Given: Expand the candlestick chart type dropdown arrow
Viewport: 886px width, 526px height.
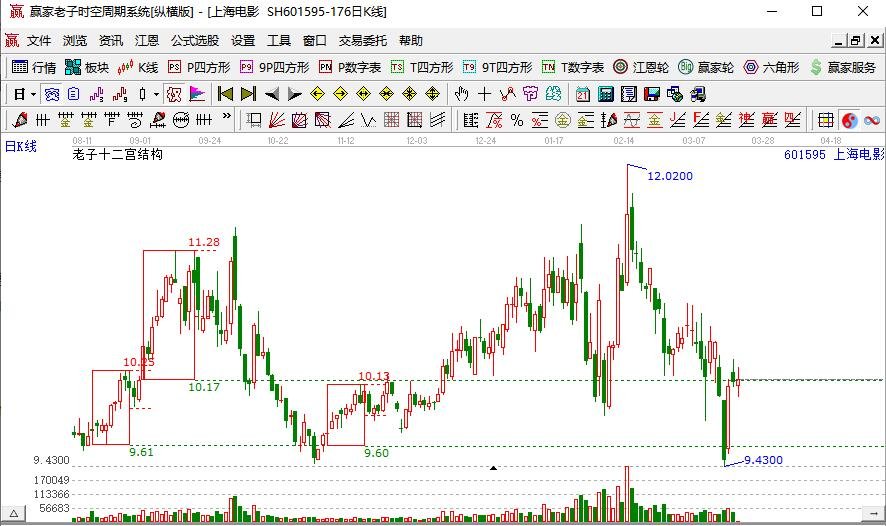Looking at the screenshot, I should click(x=156, y=94).
